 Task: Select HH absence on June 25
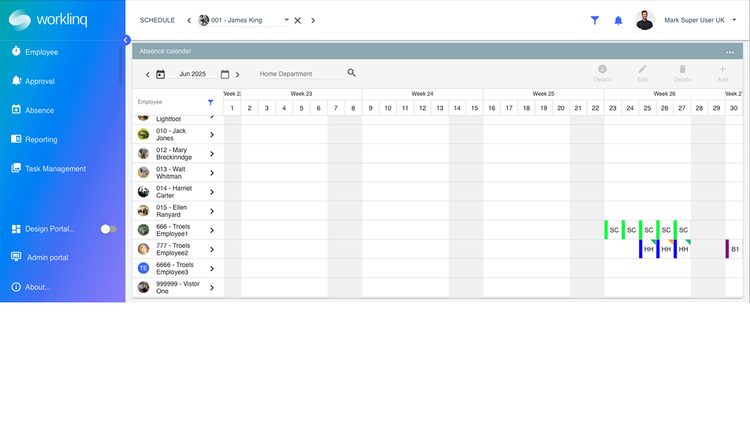[x=647, y=249]
